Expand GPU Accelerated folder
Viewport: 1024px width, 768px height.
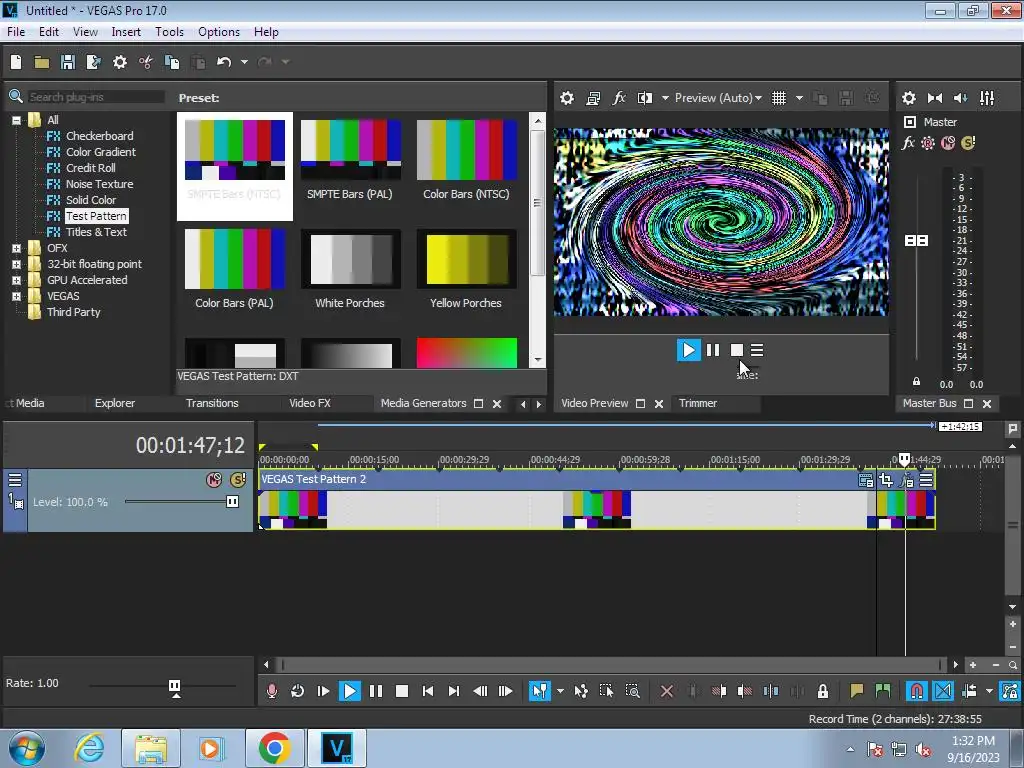16,280
